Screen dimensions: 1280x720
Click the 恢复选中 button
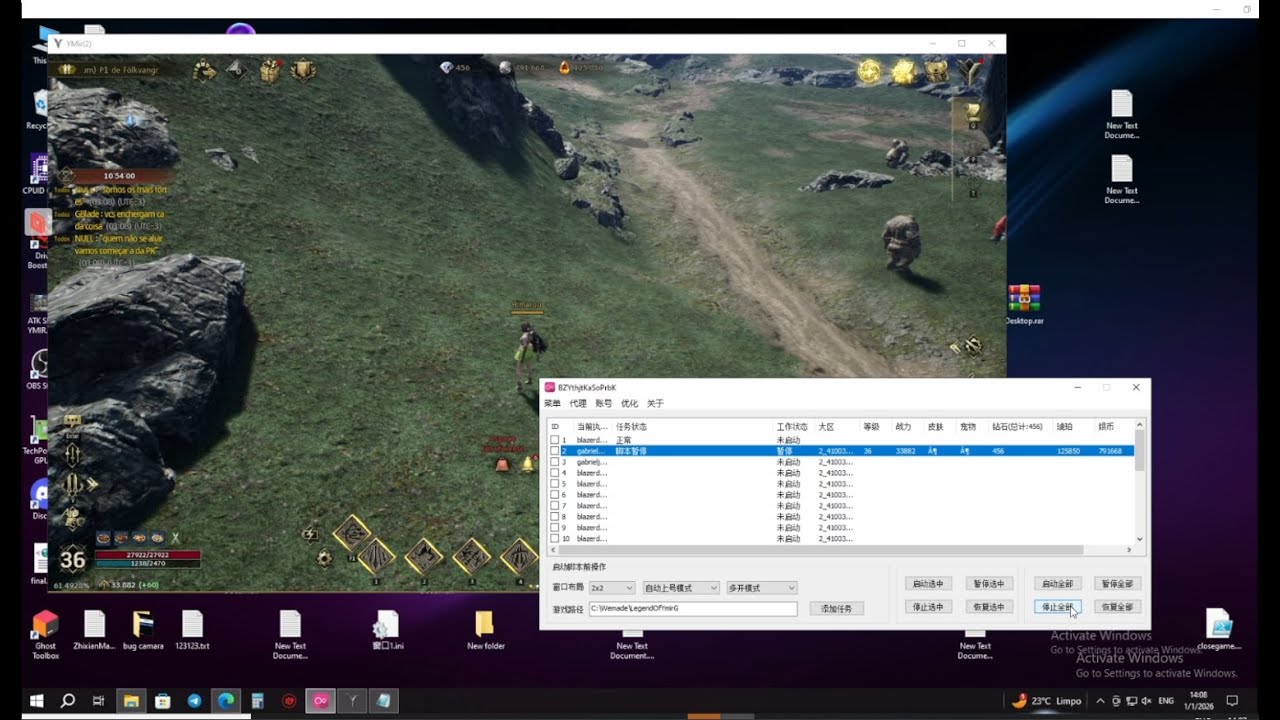(989, 607)
